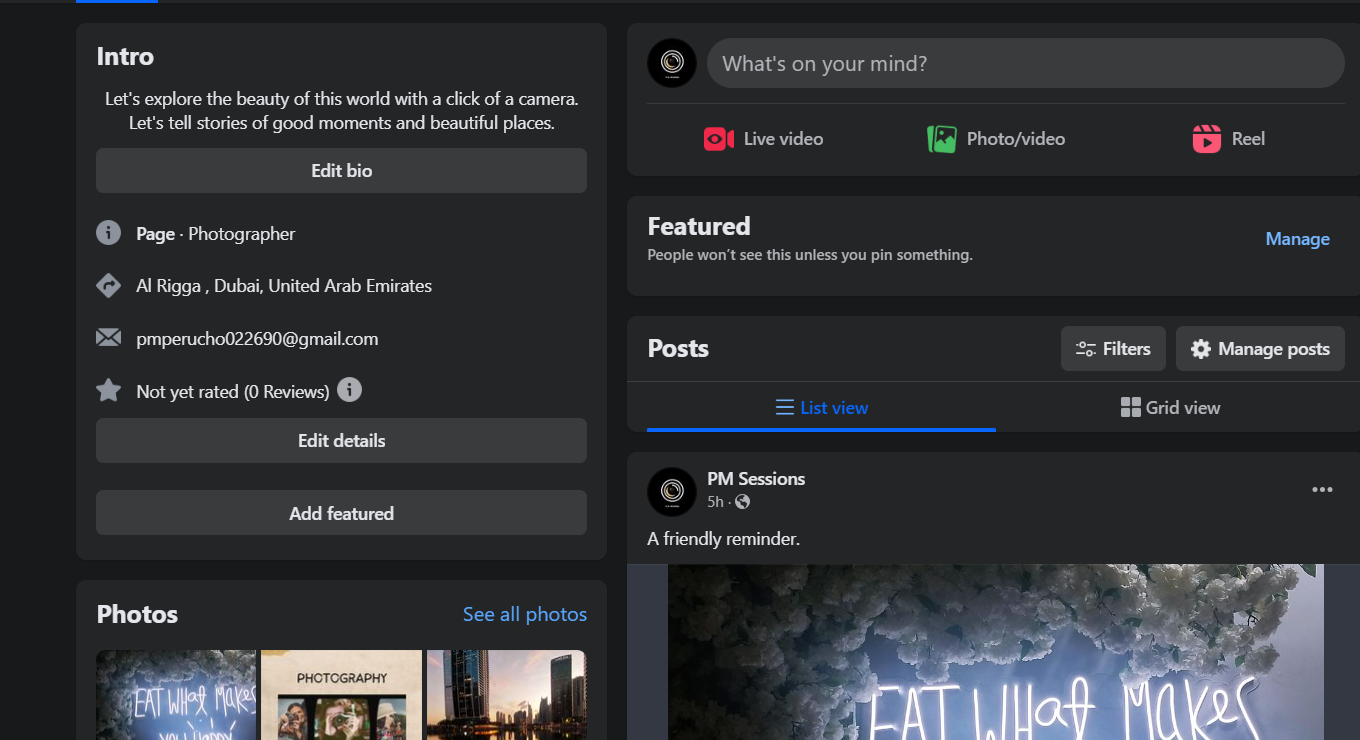Click the location direction icon
This screenshot has width=1360, height=740.
pyautogui.click(x=108, y=286)
